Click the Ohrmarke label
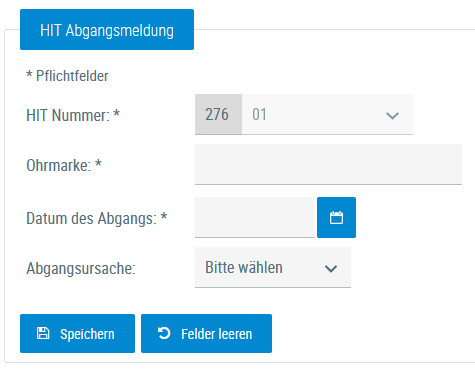The width and height of the screenshot is (475, 371). click(59, 165)
